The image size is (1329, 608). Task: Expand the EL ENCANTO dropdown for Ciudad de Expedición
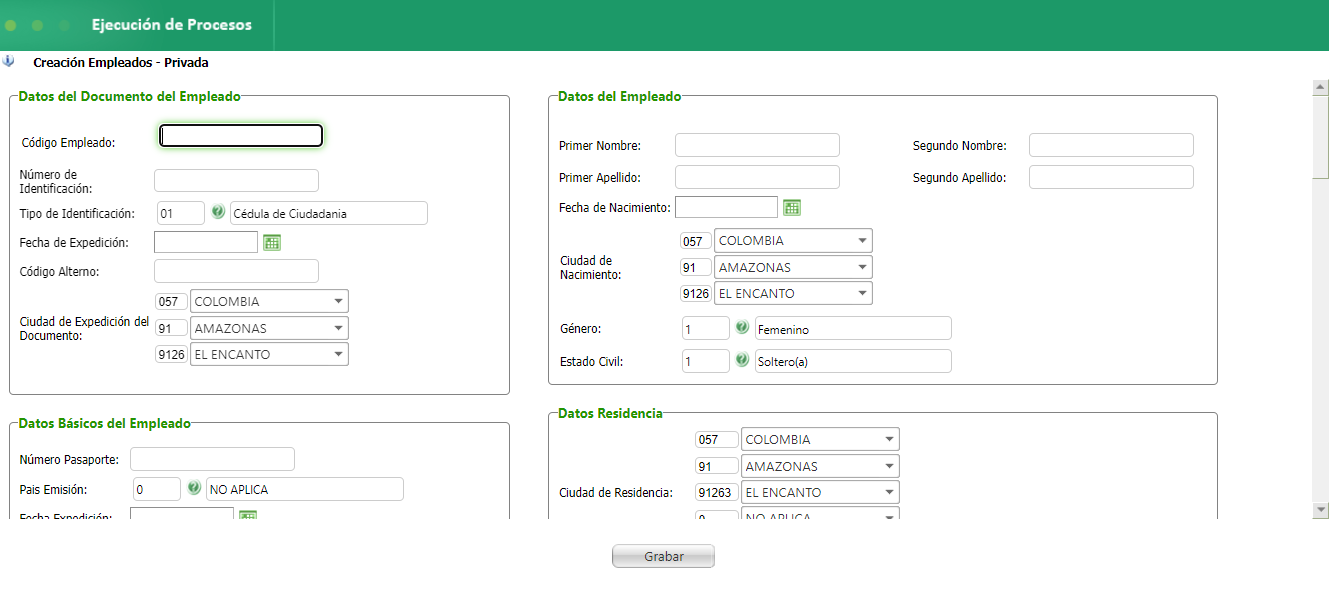coord(339,354)
